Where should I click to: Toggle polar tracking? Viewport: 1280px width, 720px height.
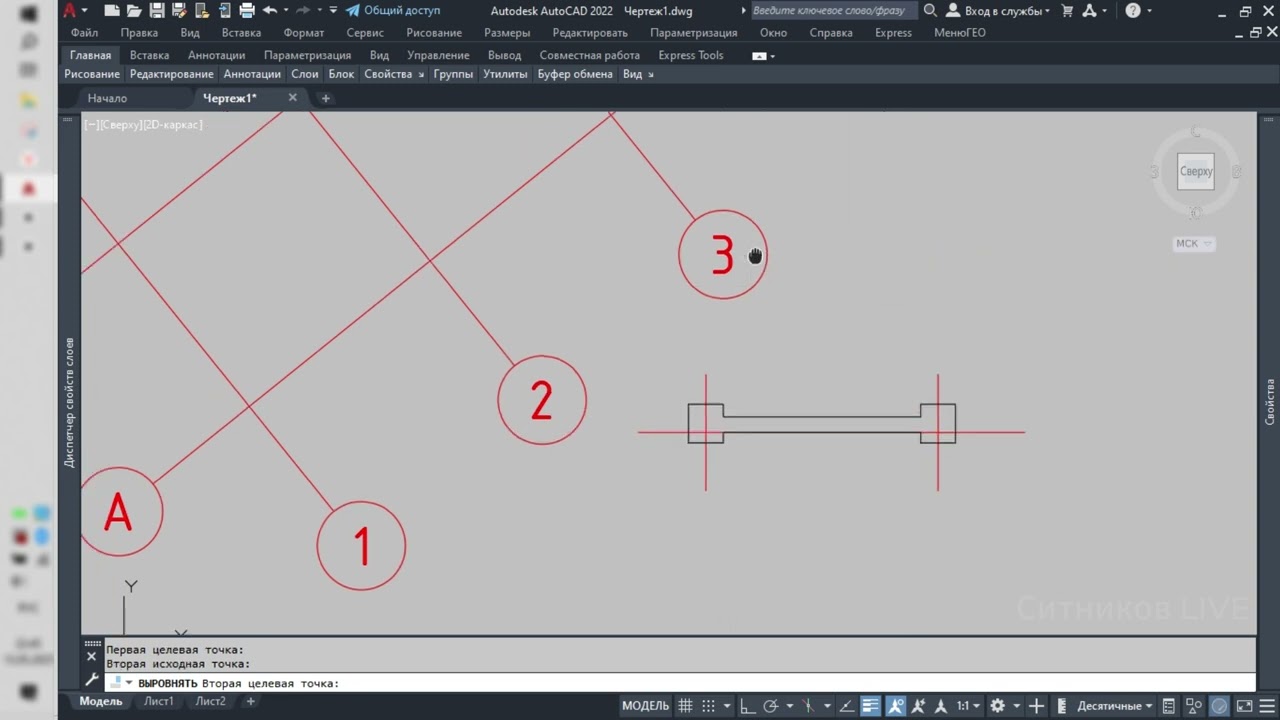point(770,706)
